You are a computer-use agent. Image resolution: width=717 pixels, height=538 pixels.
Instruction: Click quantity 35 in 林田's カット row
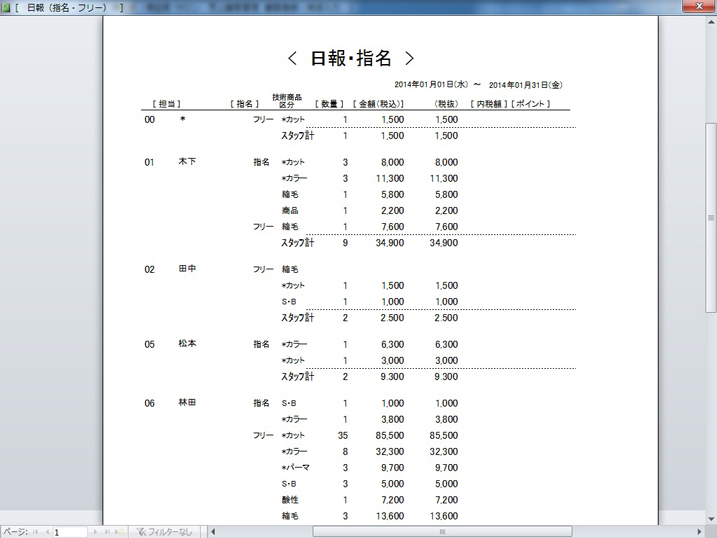point(343,436)
